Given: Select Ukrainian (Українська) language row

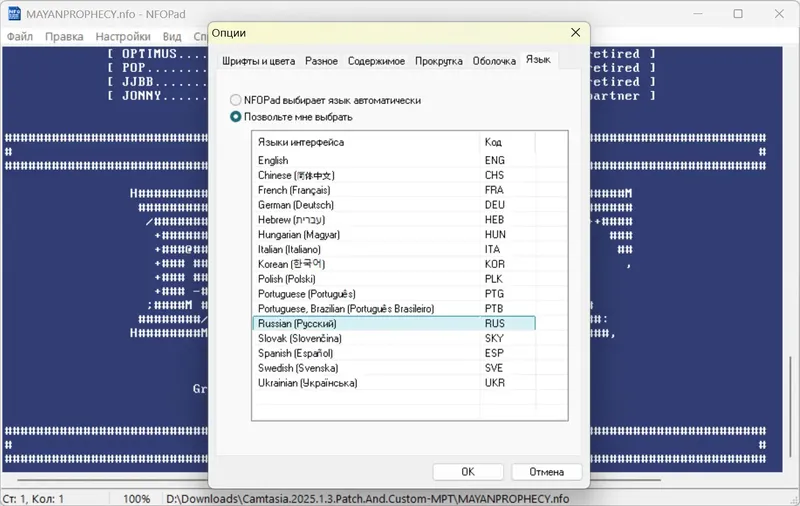Looking at the screenshot, I should click(394, 383).
